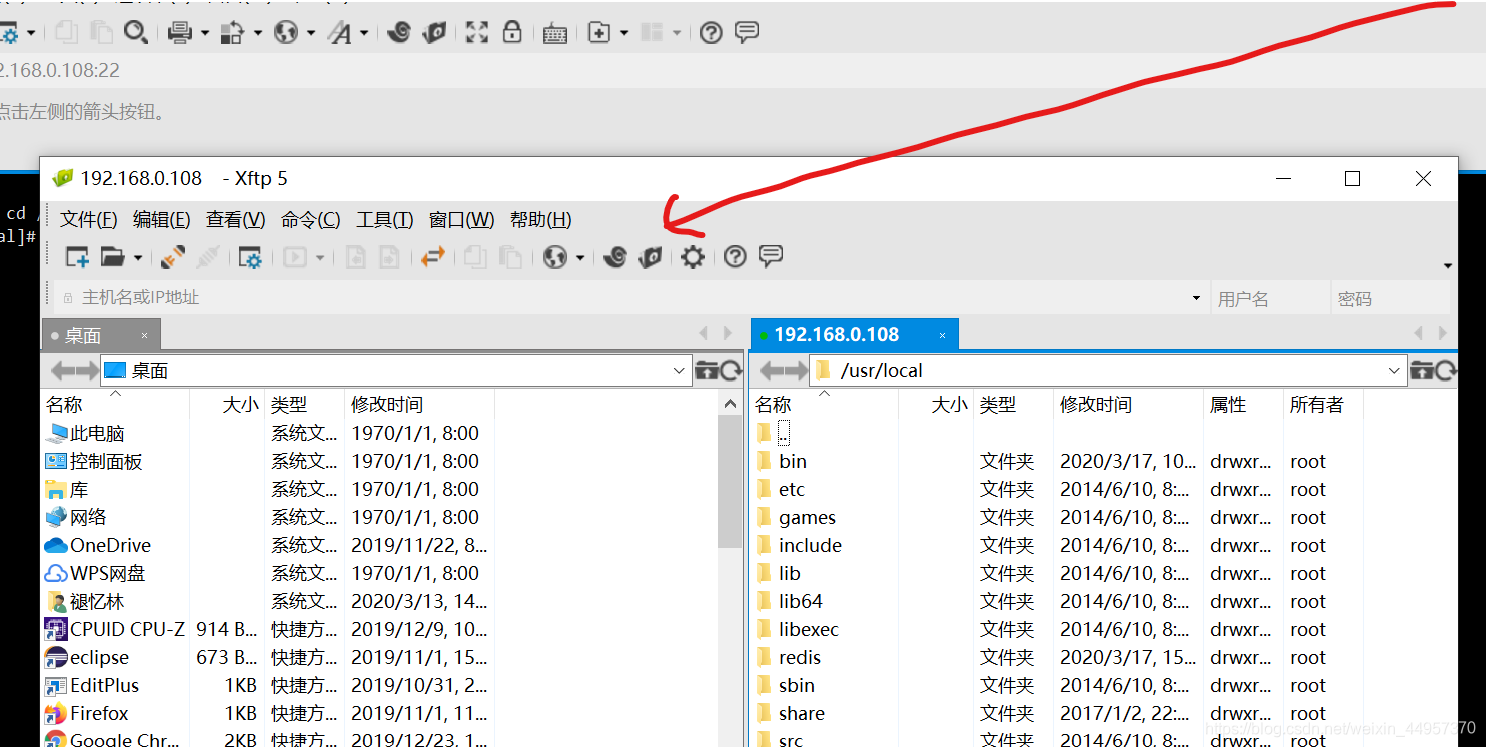Click the Xagent icon next to Xshell icon in Xftp
The width and height of the screenshot is (1486, 747).
(x=651, y=258)
